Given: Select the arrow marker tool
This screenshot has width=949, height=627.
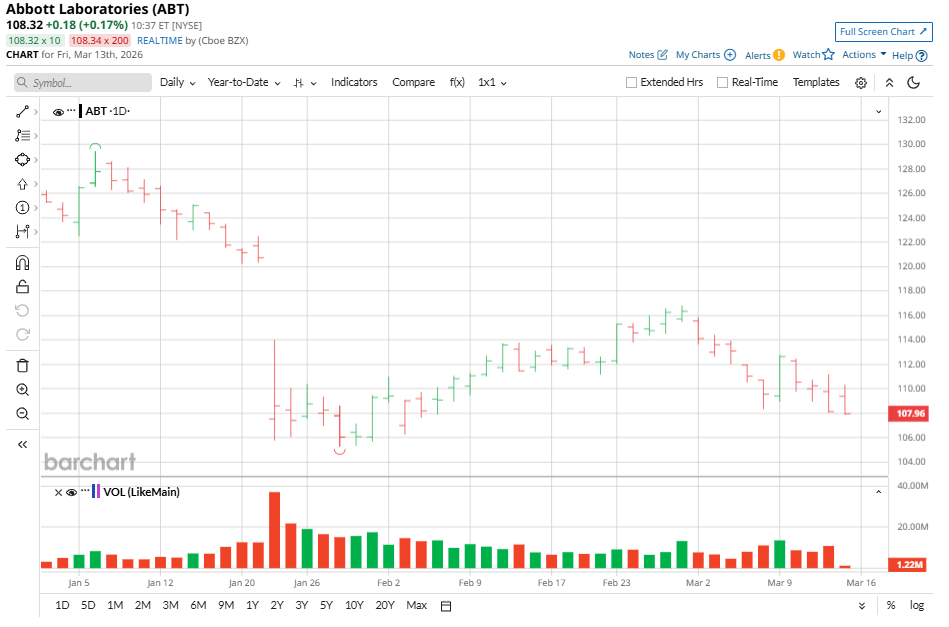Looking at the screenshot, I should tap(22, 184).
